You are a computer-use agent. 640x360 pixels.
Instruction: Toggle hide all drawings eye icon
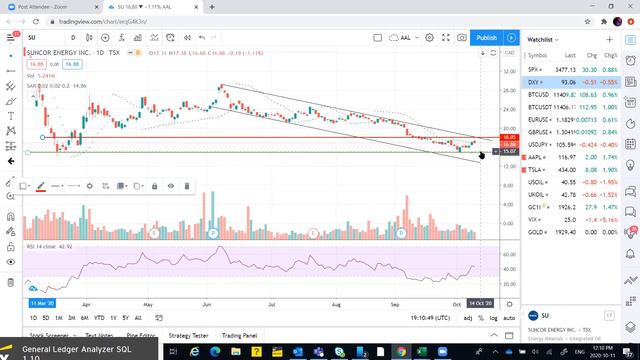(11, 262)
